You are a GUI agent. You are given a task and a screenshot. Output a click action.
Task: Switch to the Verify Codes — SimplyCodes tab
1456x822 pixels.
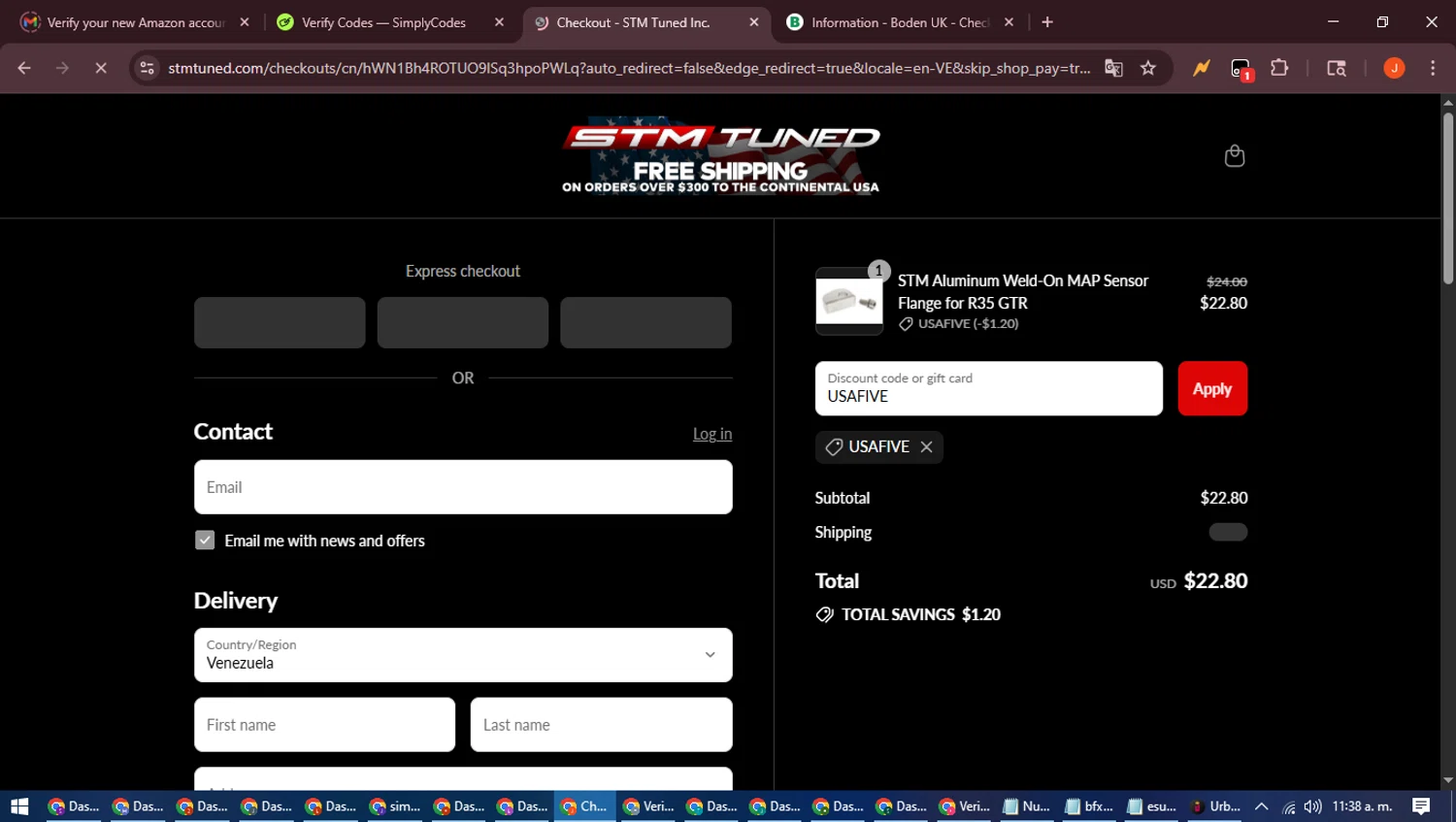click(383, 22)
